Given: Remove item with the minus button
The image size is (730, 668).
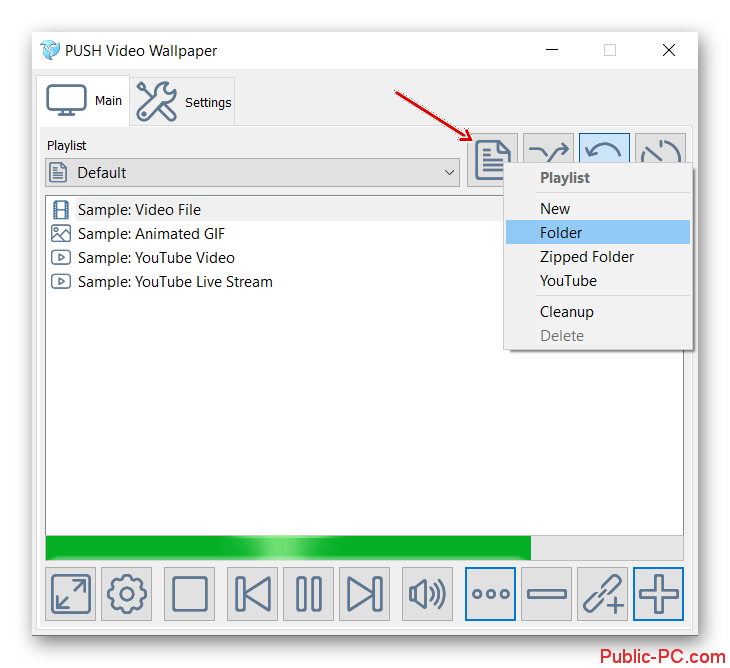Looking at the screenshot, I should tap(547, 594).
